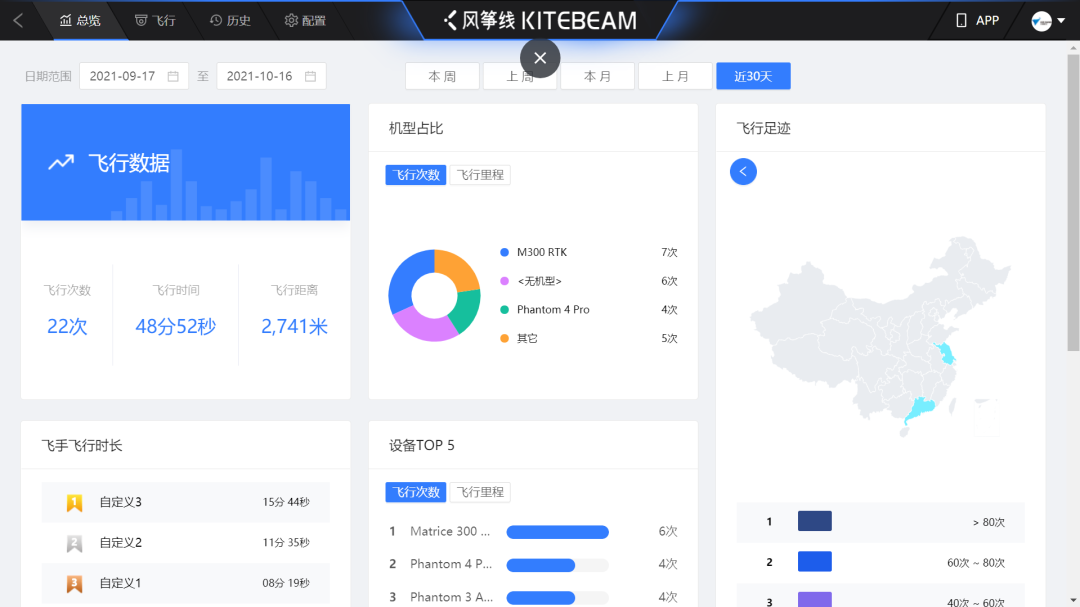
Task: Click the dark blue >80次 legend swatch
Action: coord(814,522)
